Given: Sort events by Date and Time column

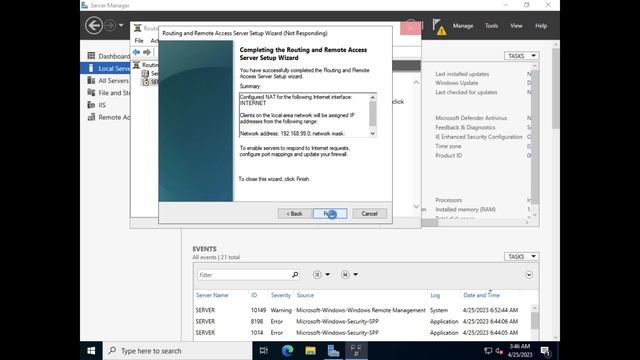Looking at the screenshot, I should point(481,295).
